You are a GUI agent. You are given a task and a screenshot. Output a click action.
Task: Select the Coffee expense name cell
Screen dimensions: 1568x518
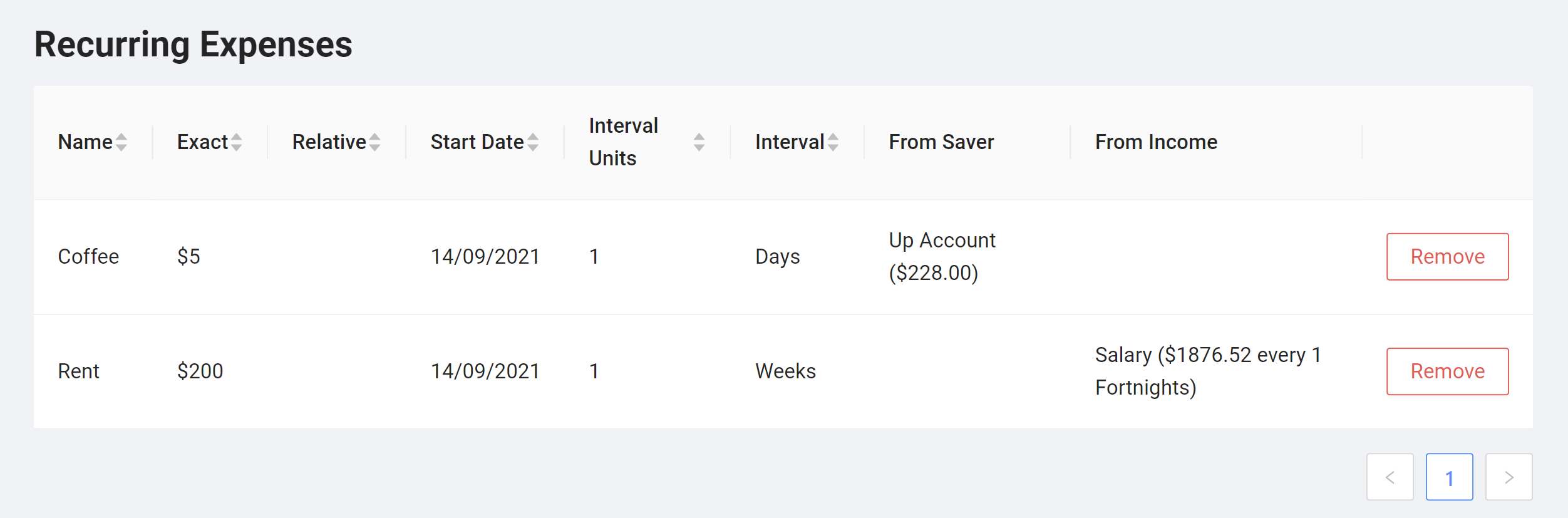(x=88, y=257)
